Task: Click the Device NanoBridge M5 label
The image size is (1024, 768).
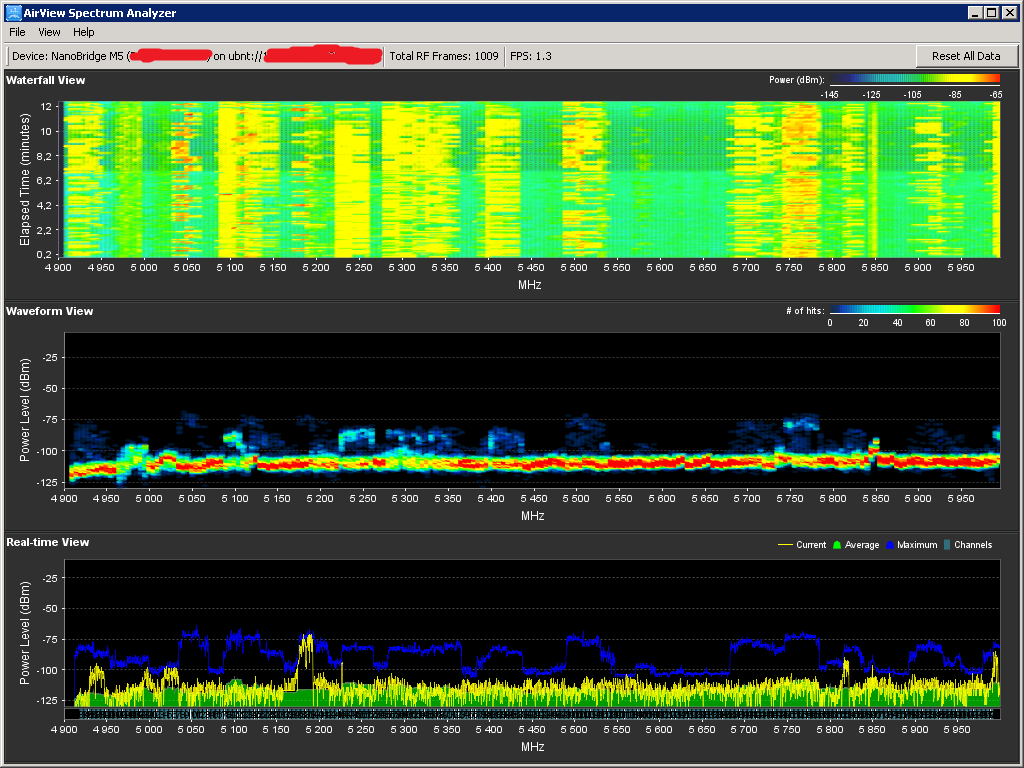Action: point(68,56)
